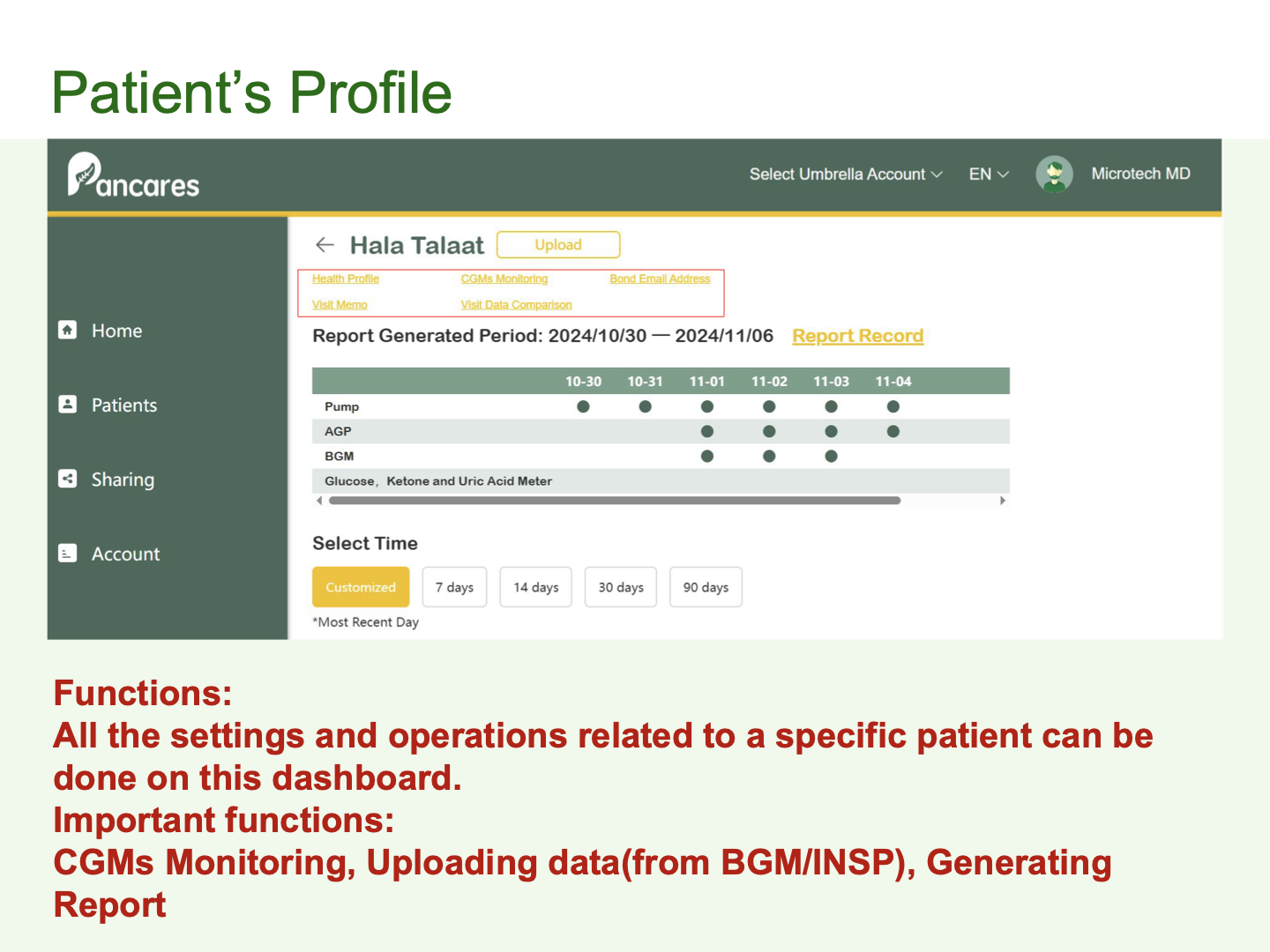Click the Hala Talaat patient name

[417, 245]
